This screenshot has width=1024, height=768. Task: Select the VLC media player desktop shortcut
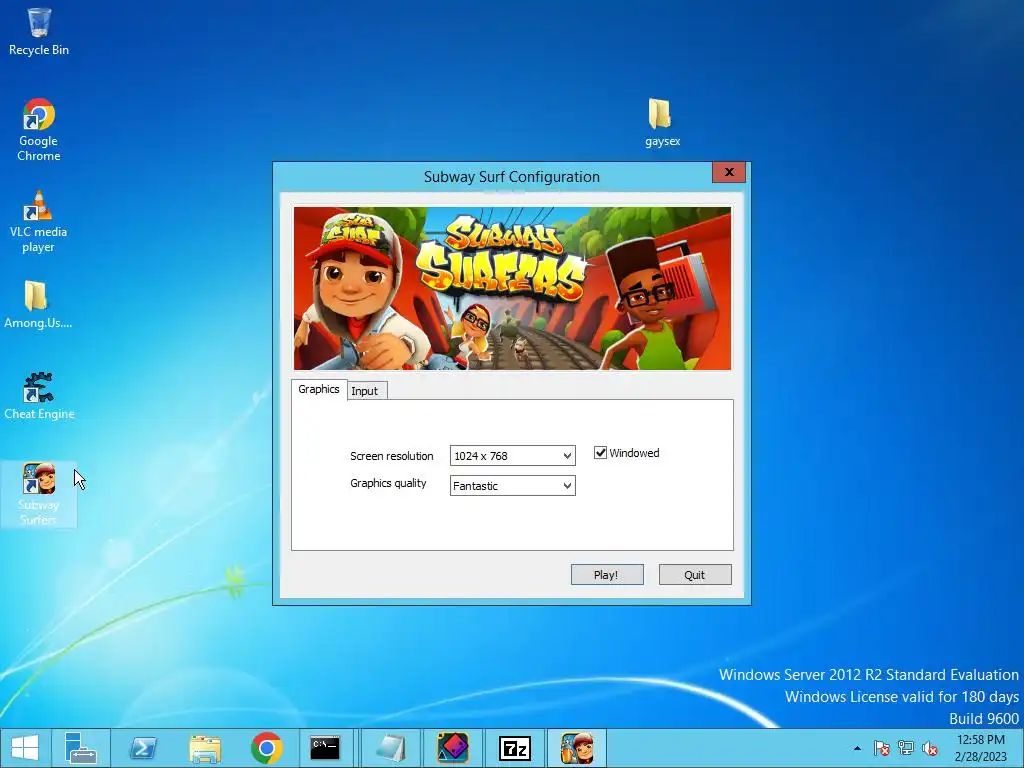[x=39, y=221]
